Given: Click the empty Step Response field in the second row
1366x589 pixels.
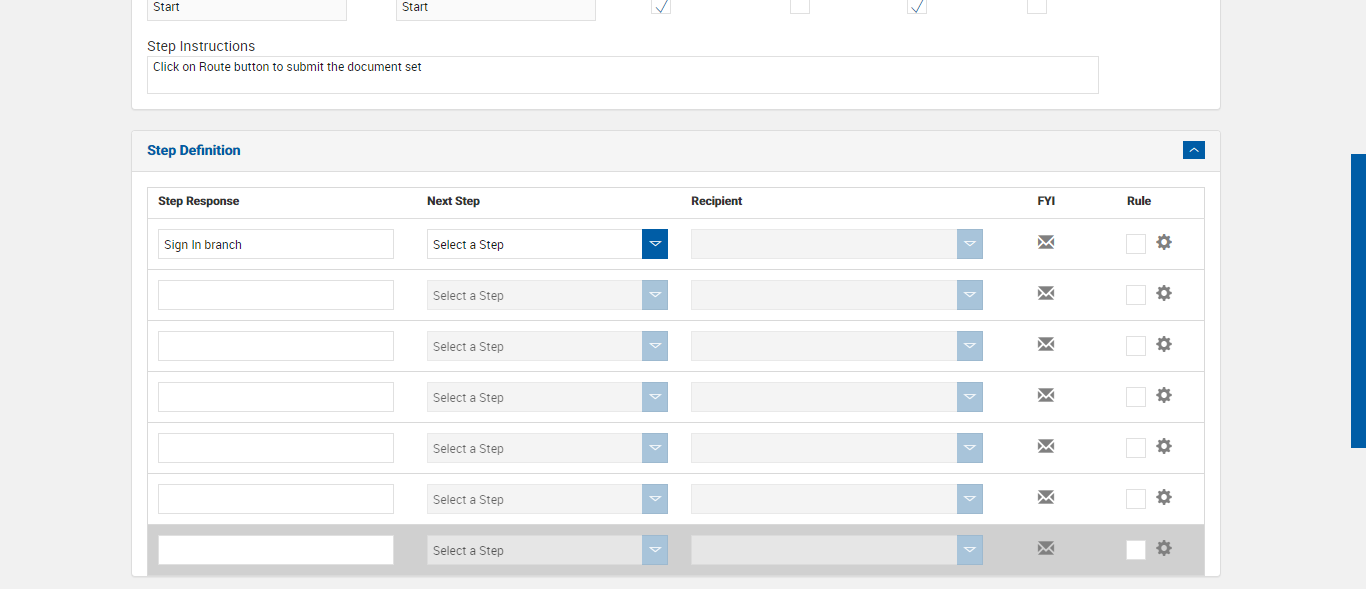Looking at the screenshot, I should click(x=275, y=295).
